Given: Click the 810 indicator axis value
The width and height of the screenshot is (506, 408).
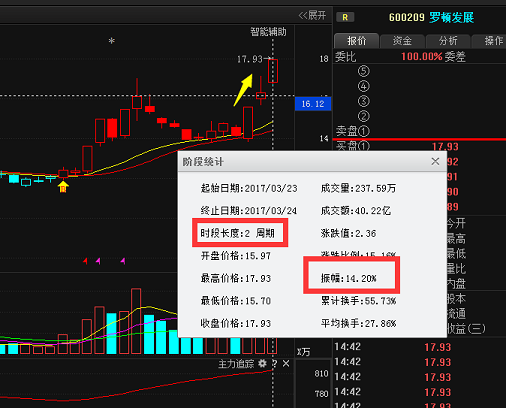Looking at the screenshot, I should coord(321,374).
